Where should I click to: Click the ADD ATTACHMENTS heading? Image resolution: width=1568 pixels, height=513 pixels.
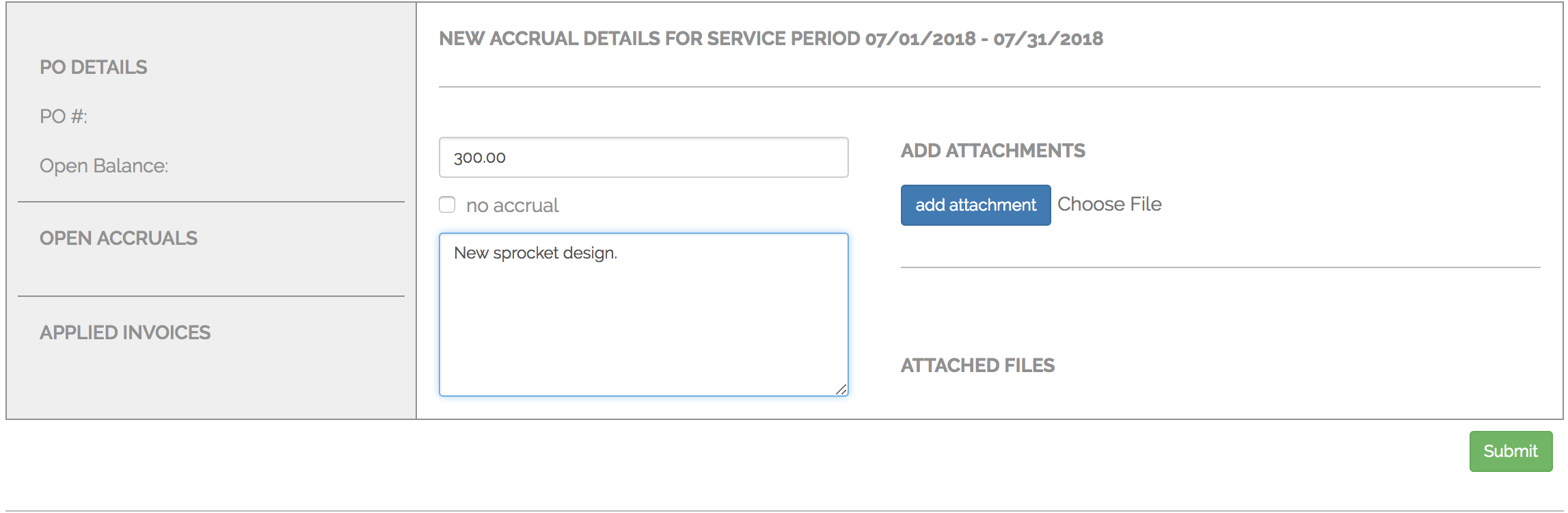992,150
